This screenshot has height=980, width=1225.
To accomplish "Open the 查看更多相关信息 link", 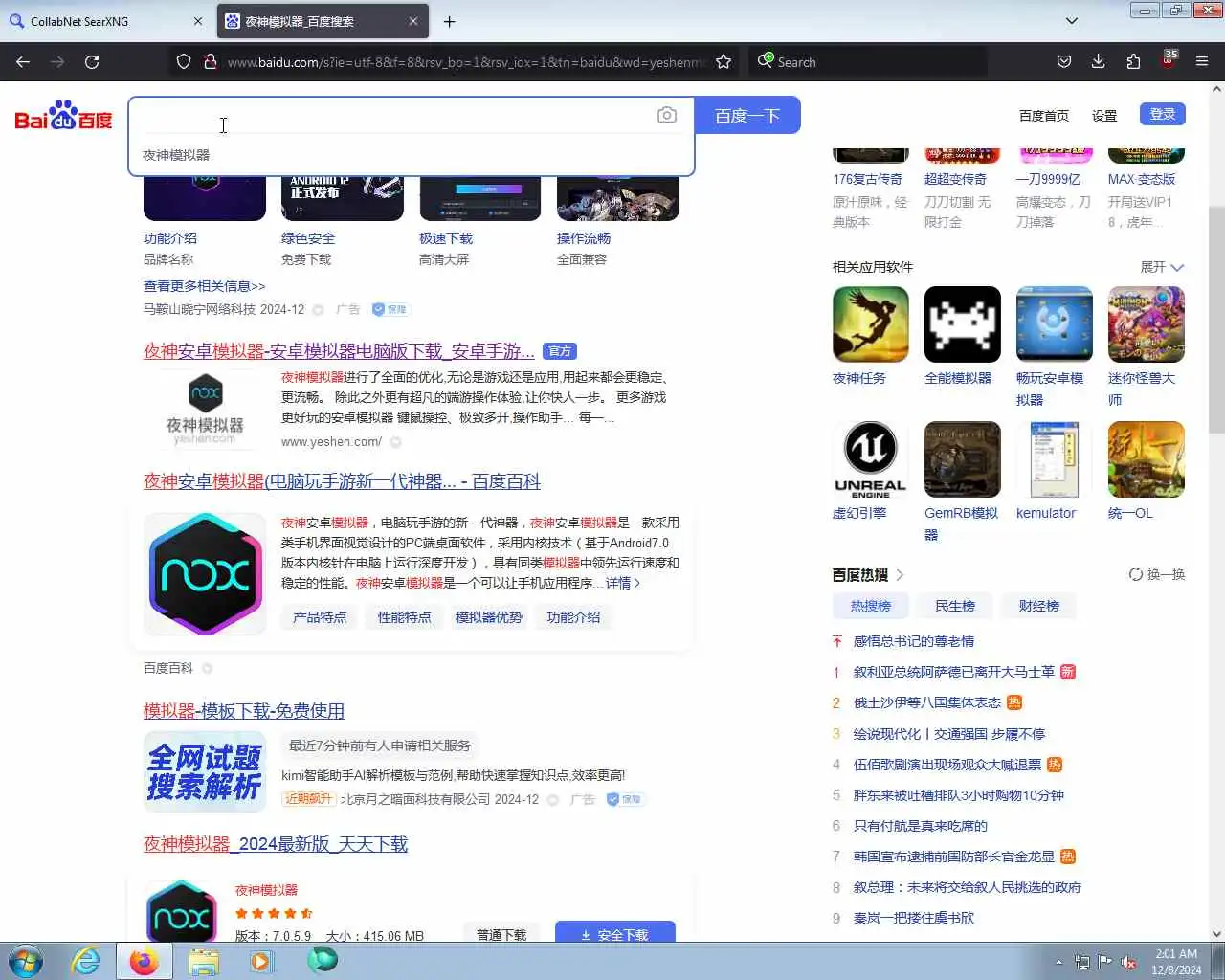I will (205, 286).
